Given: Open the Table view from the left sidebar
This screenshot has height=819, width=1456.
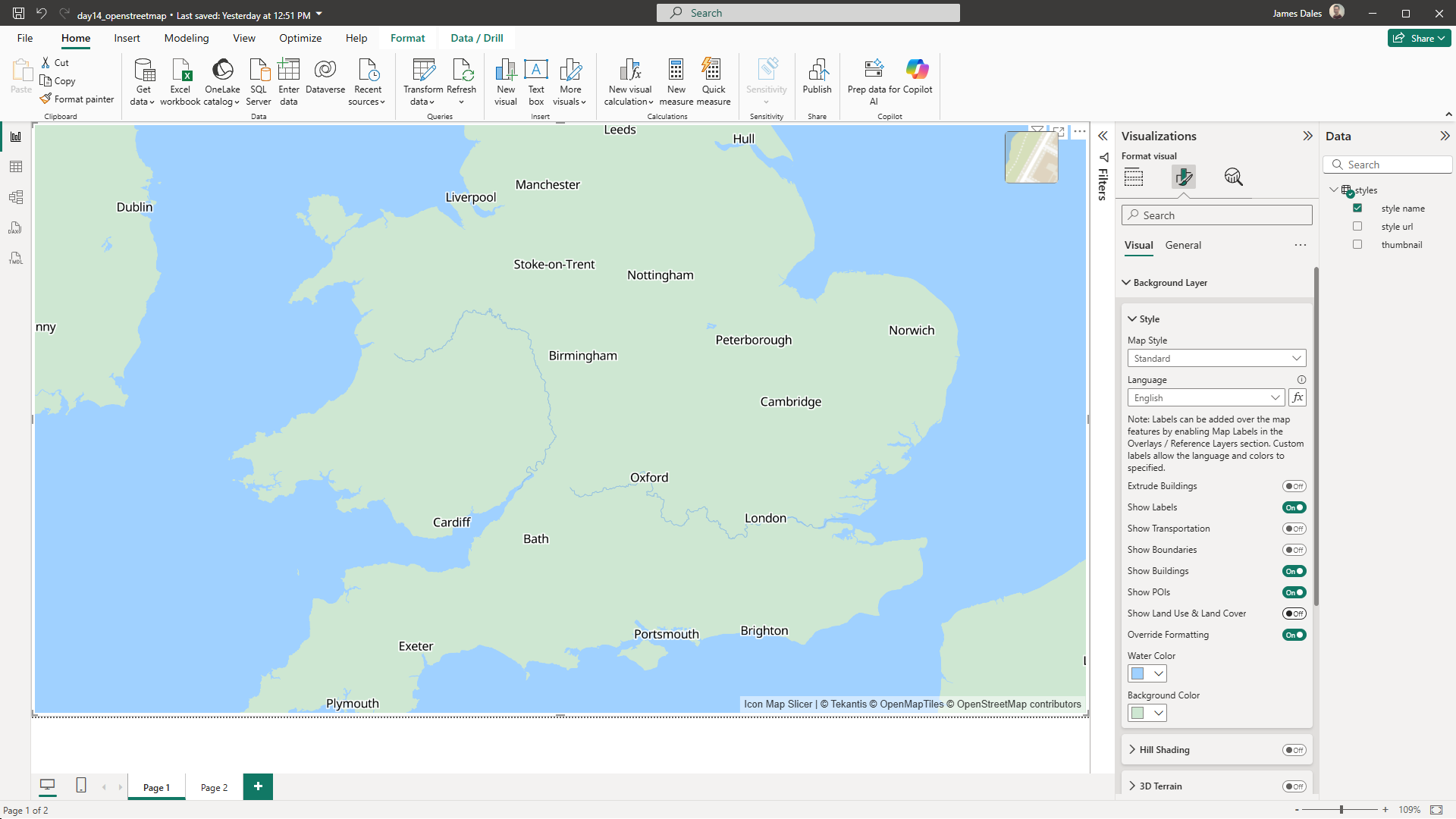Looking at the screenshot, I should pos(16,166).
